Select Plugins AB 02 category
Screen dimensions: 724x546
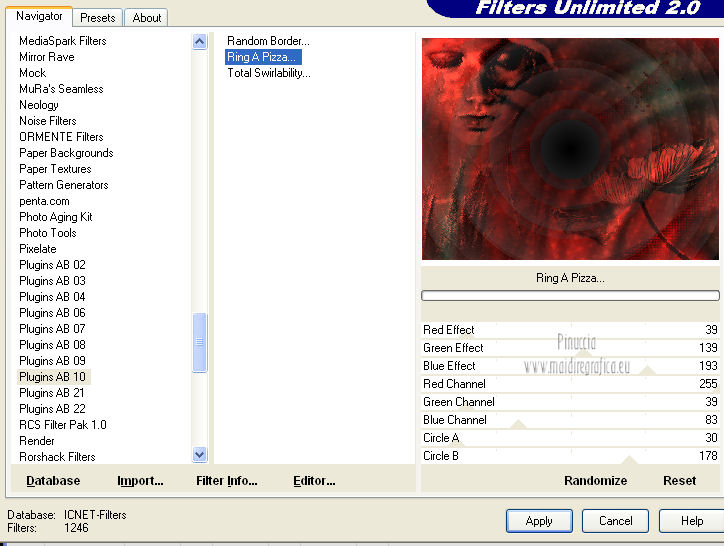[x=52, y=265]
